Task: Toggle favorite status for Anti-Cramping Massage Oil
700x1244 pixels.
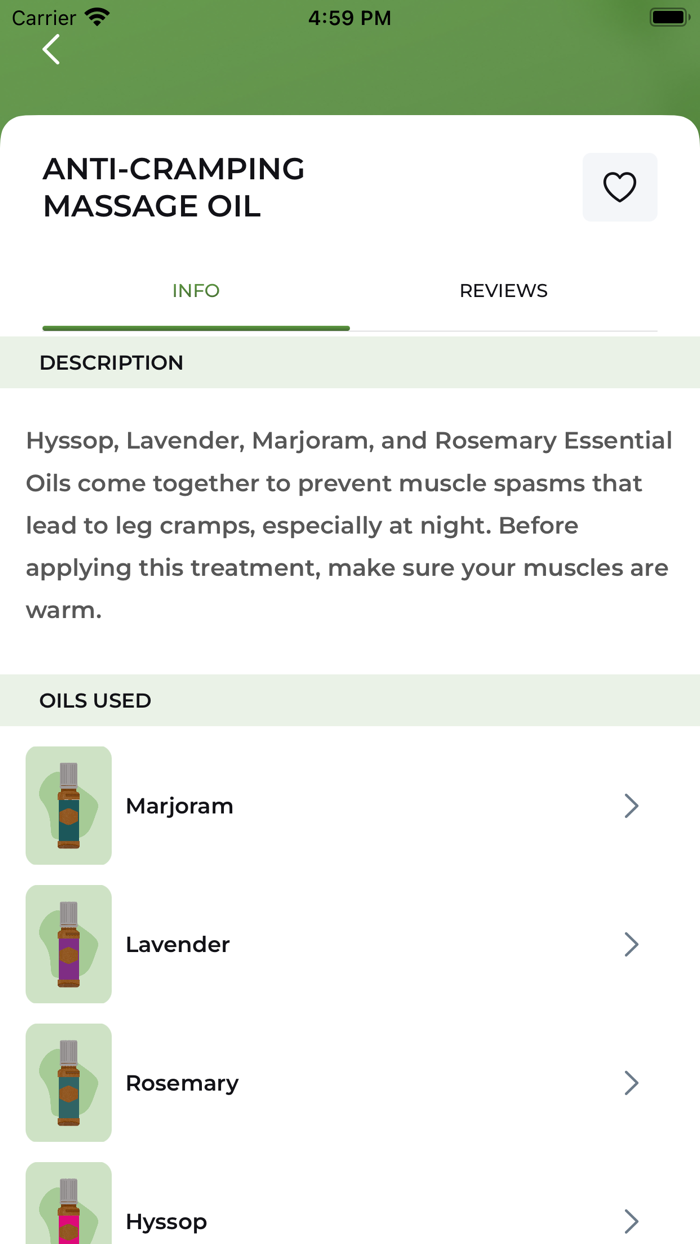Action: [x=620, y=187]
